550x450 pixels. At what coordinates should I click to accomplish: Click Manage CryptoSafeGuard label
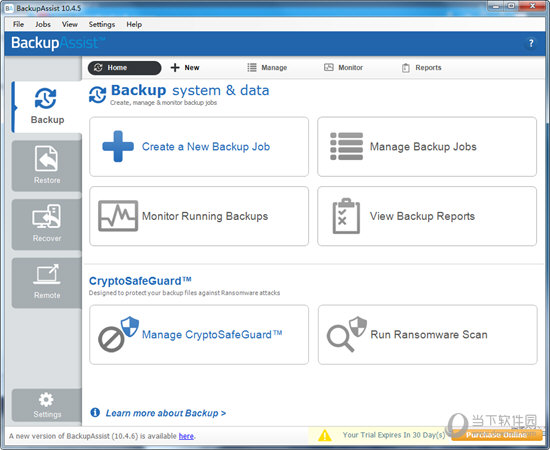[212, 334]
